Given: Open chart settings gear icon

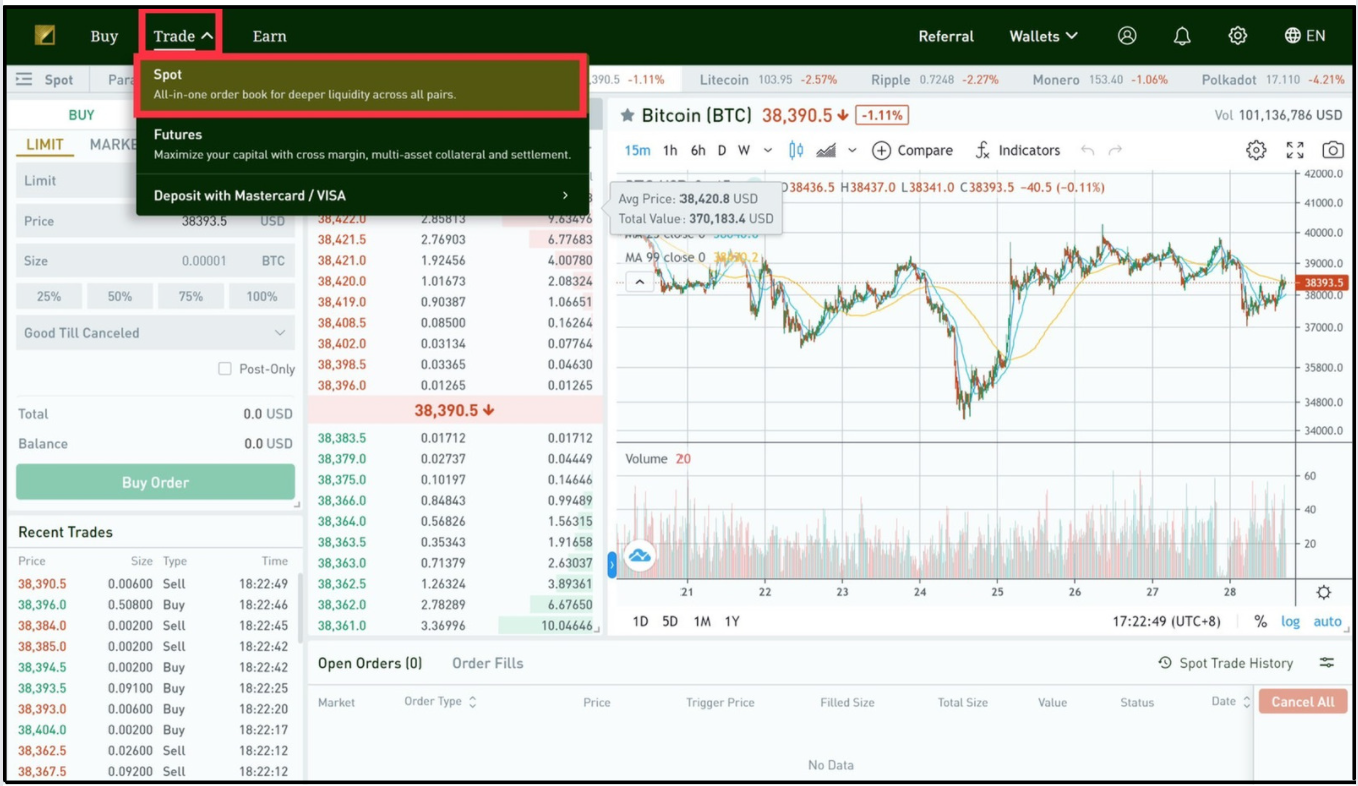Looking at the screenshot, I should [x=1256, y=150].
